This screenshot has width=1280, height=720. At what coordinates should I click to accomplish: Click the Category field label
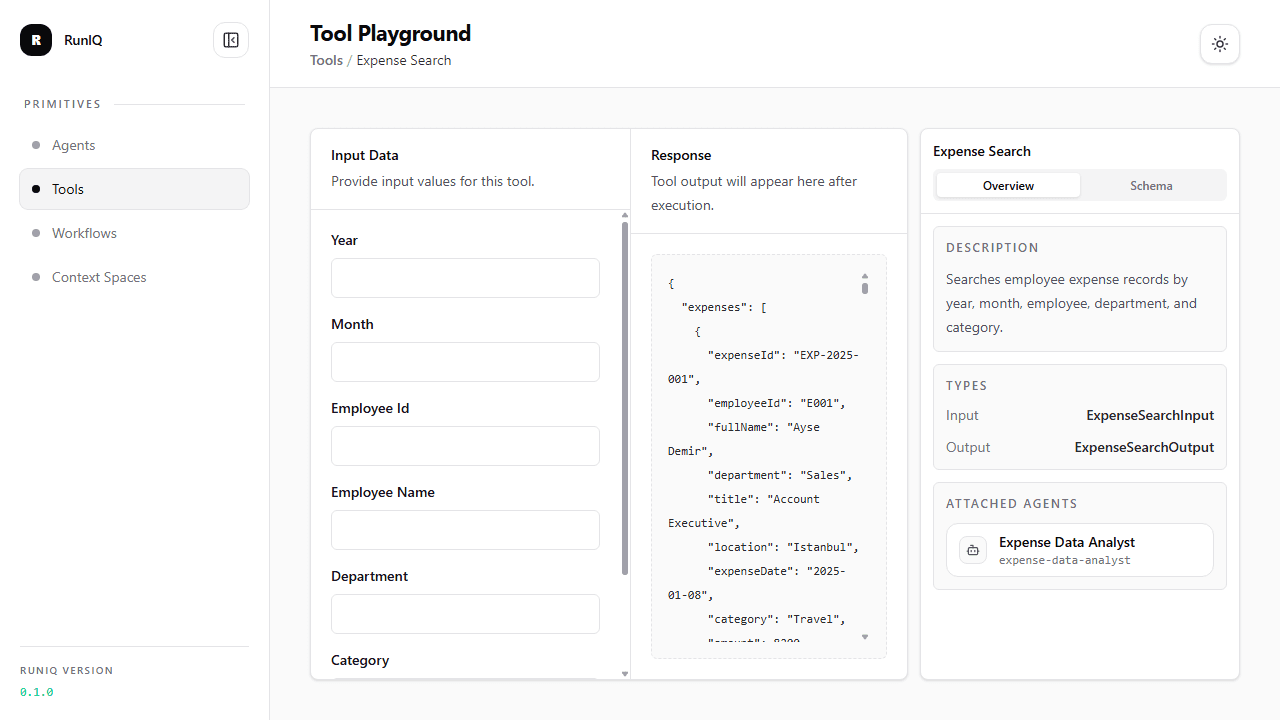pos(360,660)
